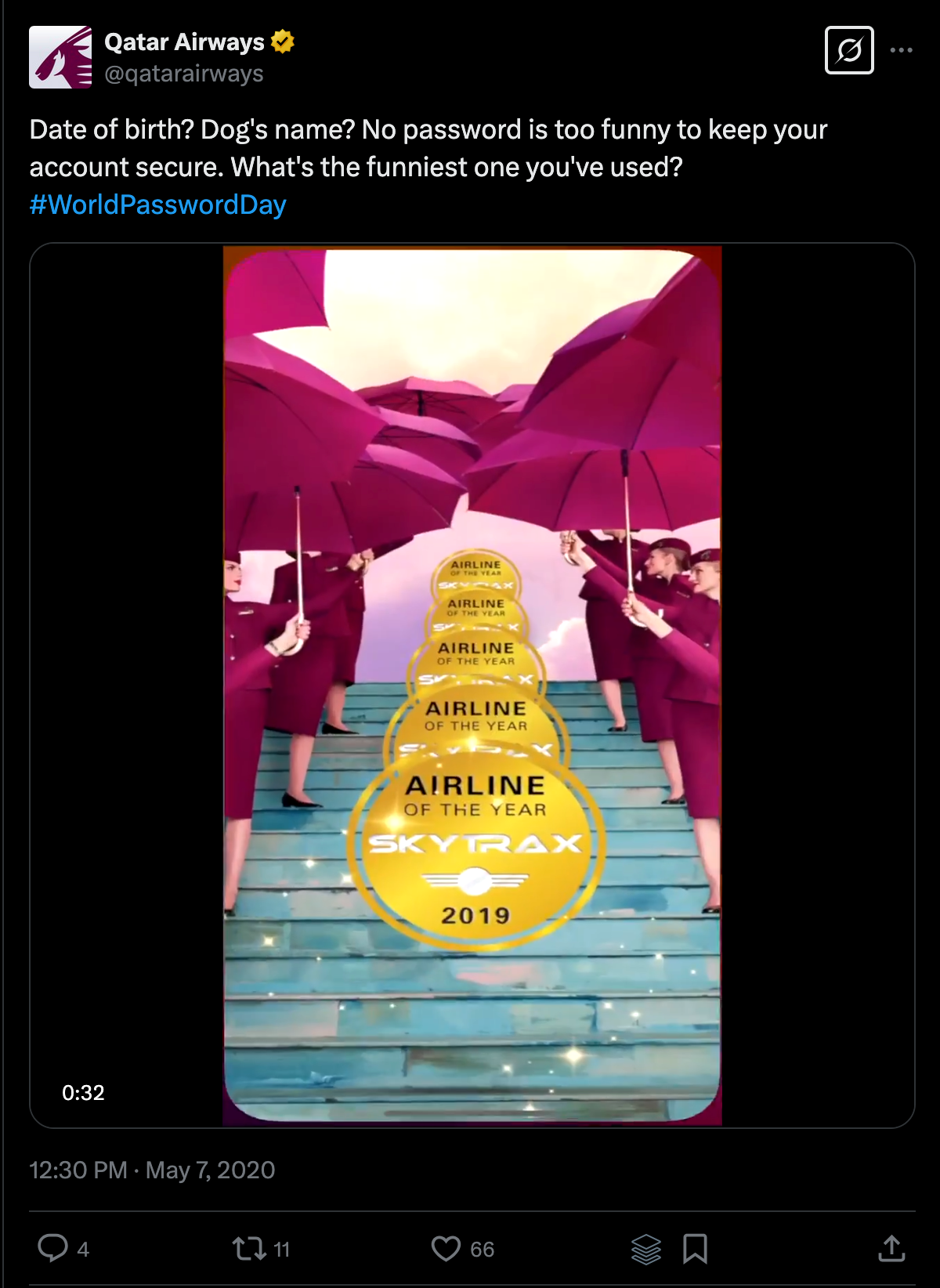940x1288 pixels.
Task: Share the tweet via upload icon
Action: (x=891, y=1248)
